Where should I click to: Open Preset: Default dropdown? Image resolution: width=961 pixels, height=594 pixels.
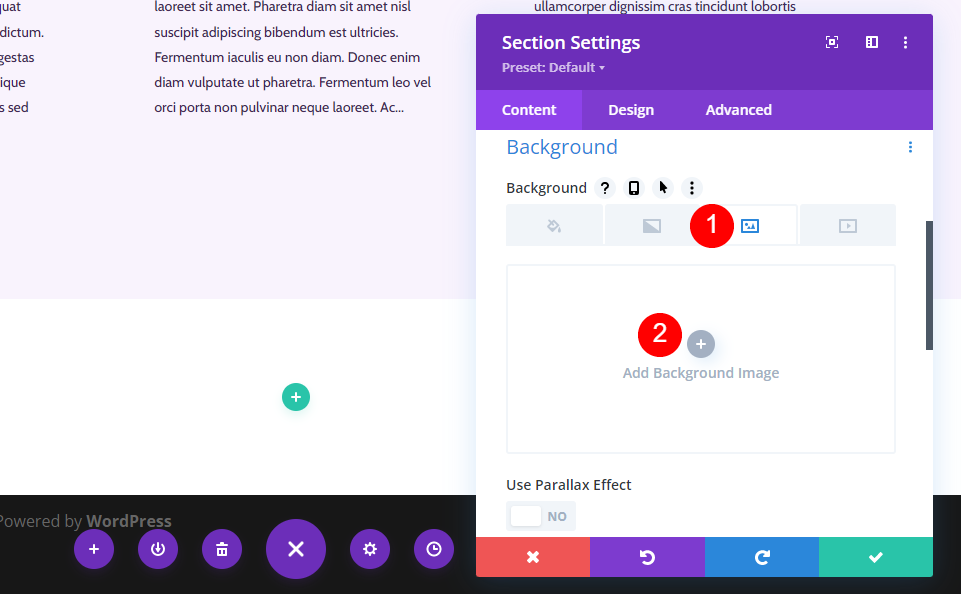(x=553, y=67)
